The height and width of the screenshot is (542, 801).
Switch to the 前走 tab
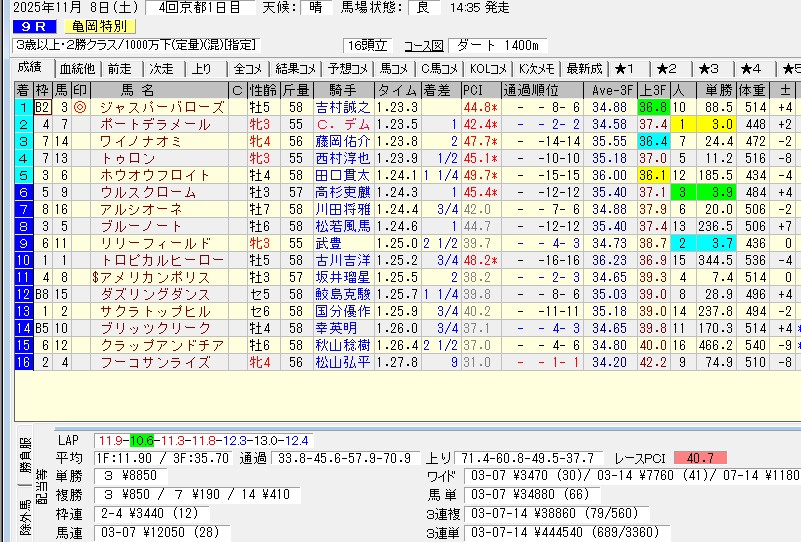coord(119,69)
